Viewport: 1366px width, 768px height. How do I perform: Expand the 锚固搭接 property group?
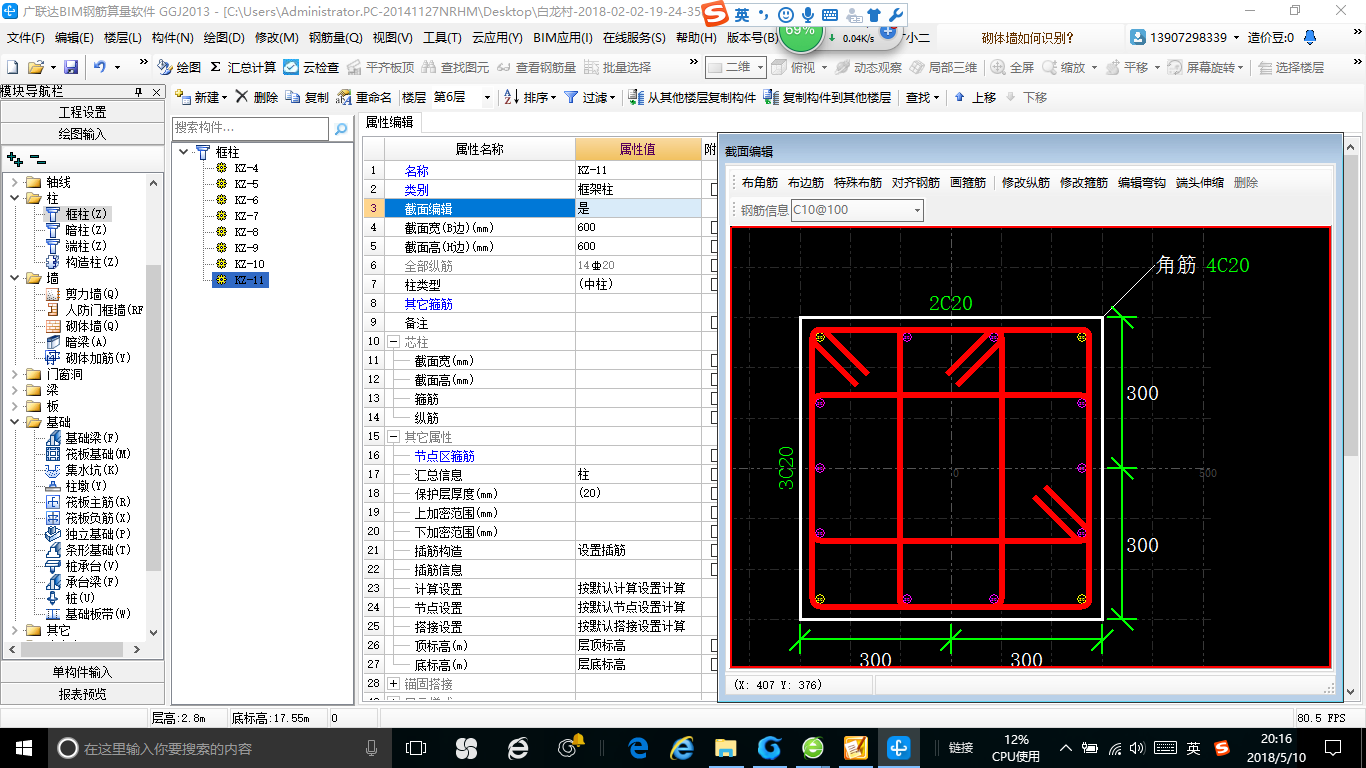(x=393, y=683)
